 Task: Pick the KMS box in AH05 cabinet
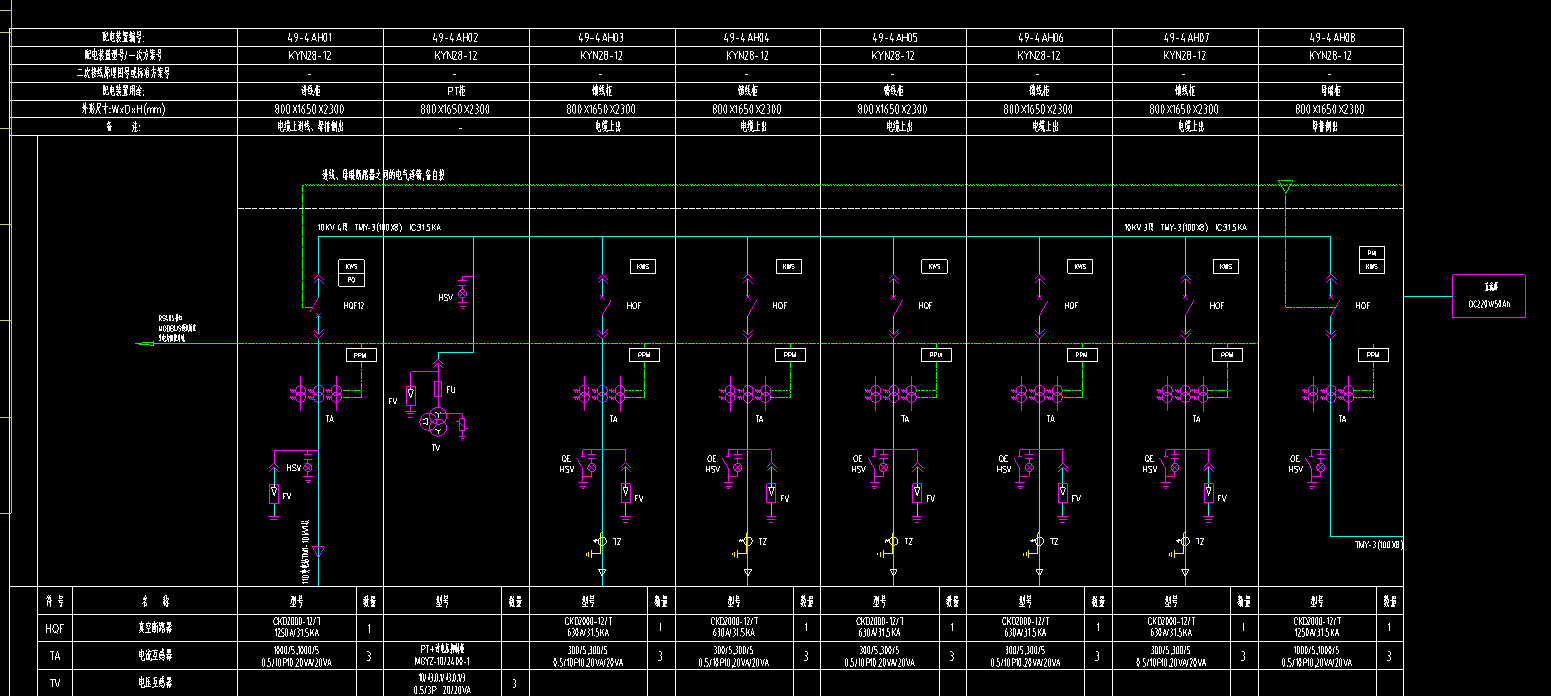(x=934, y=267)
